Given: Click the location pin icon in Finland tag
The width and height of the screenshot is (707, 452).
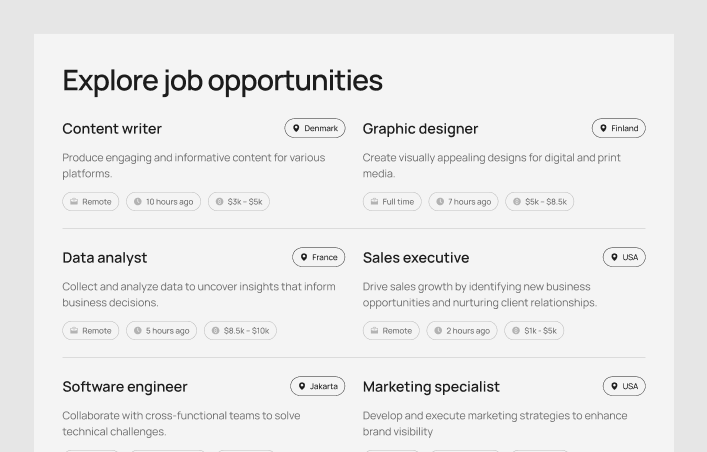Looking at the screenshot, I should 603,128.
